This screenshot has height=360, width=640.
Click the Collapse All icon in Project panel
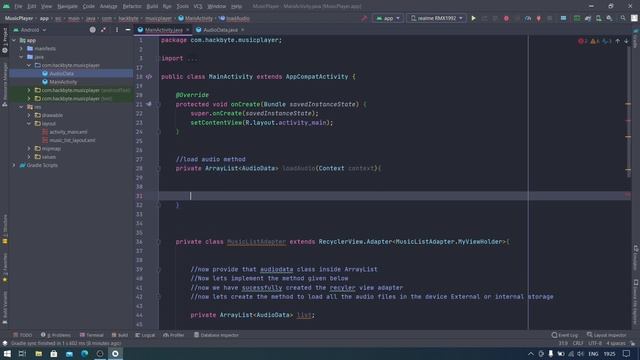coord(103,30)
